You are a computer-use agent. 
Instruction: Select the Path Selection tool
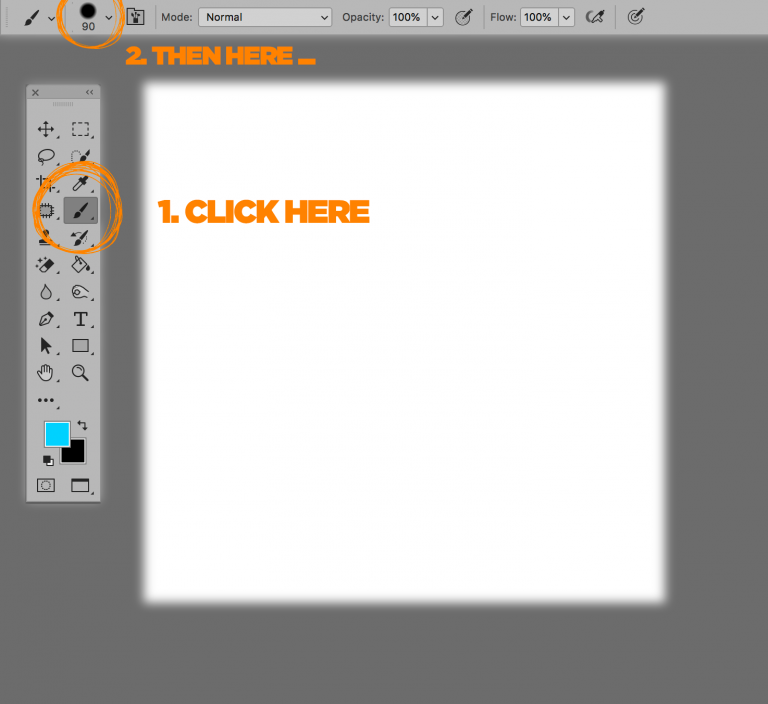(46, 346)
